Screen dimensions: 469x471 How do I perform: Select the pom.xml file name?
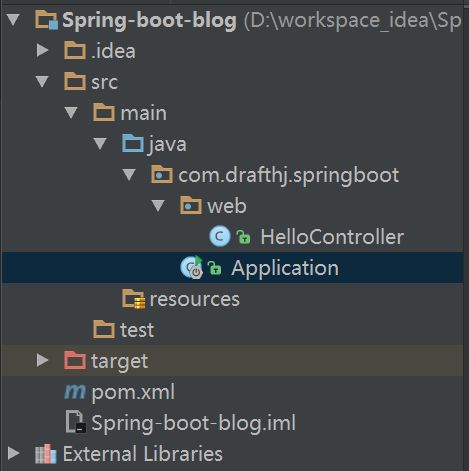(133, 393)
